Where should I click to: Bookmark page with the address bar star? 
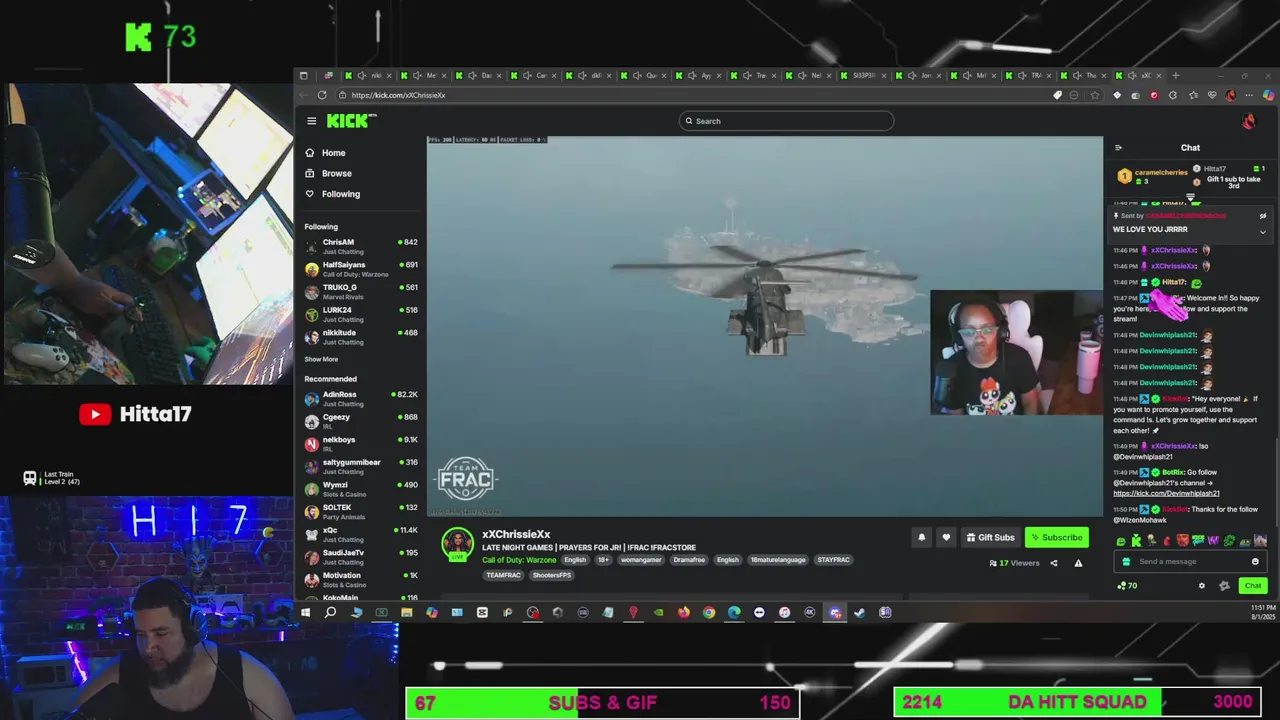click(x=1095, y=95)
